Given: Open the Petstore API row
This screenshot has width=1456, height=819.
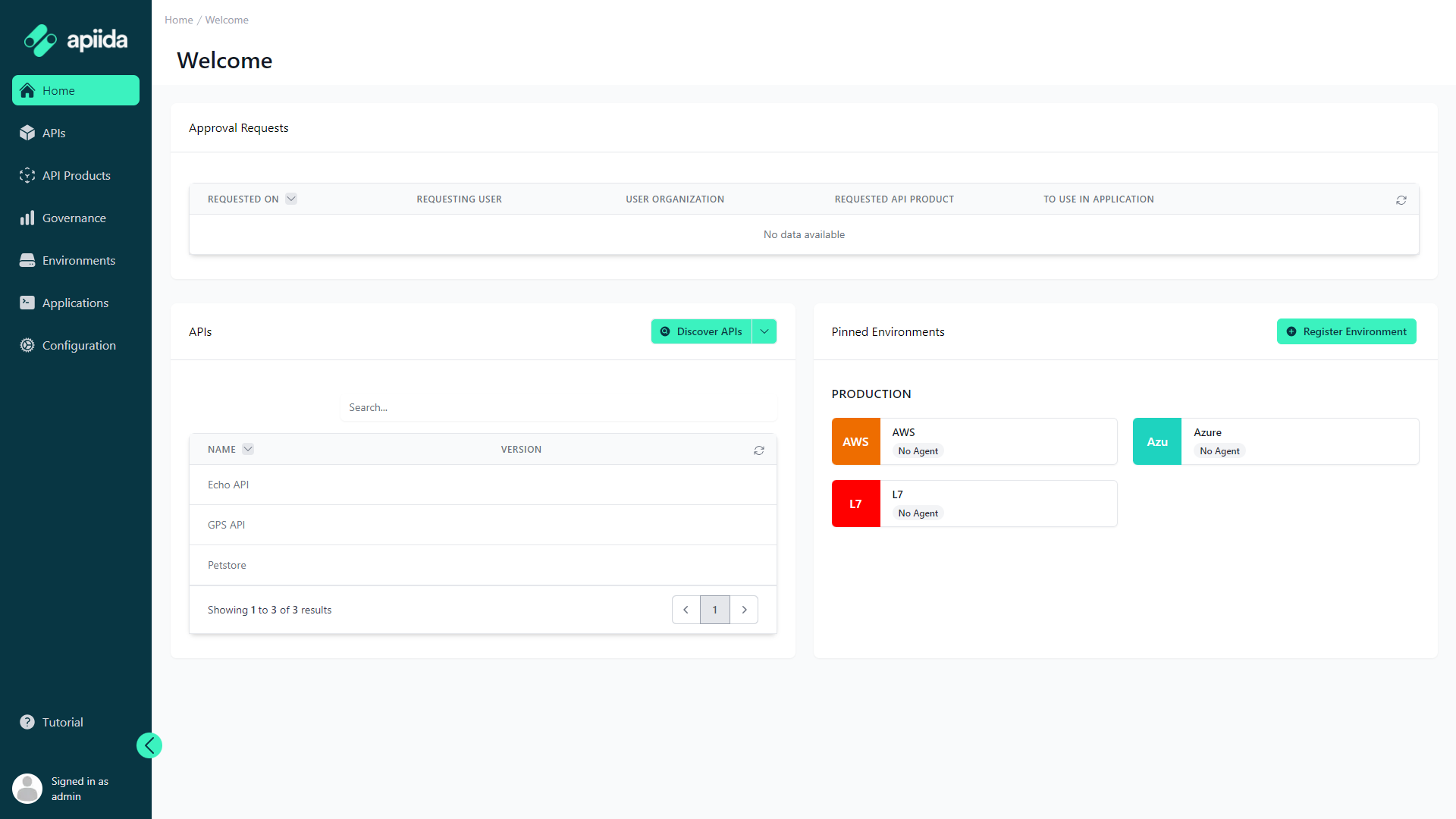Looking at the screenshot, I should 227,565.
